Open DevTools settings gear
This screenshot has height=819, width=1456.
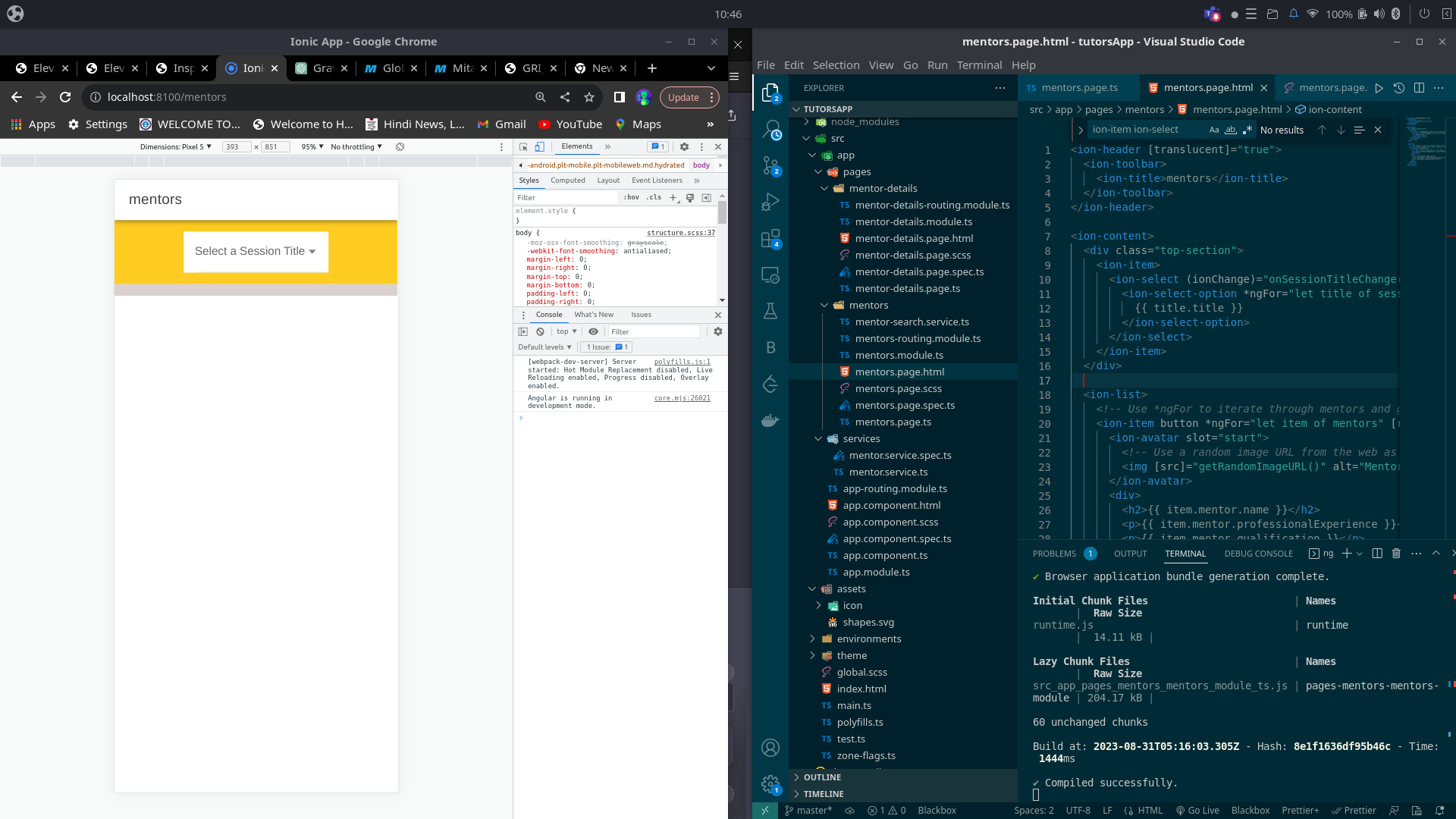tap(684, 147)
